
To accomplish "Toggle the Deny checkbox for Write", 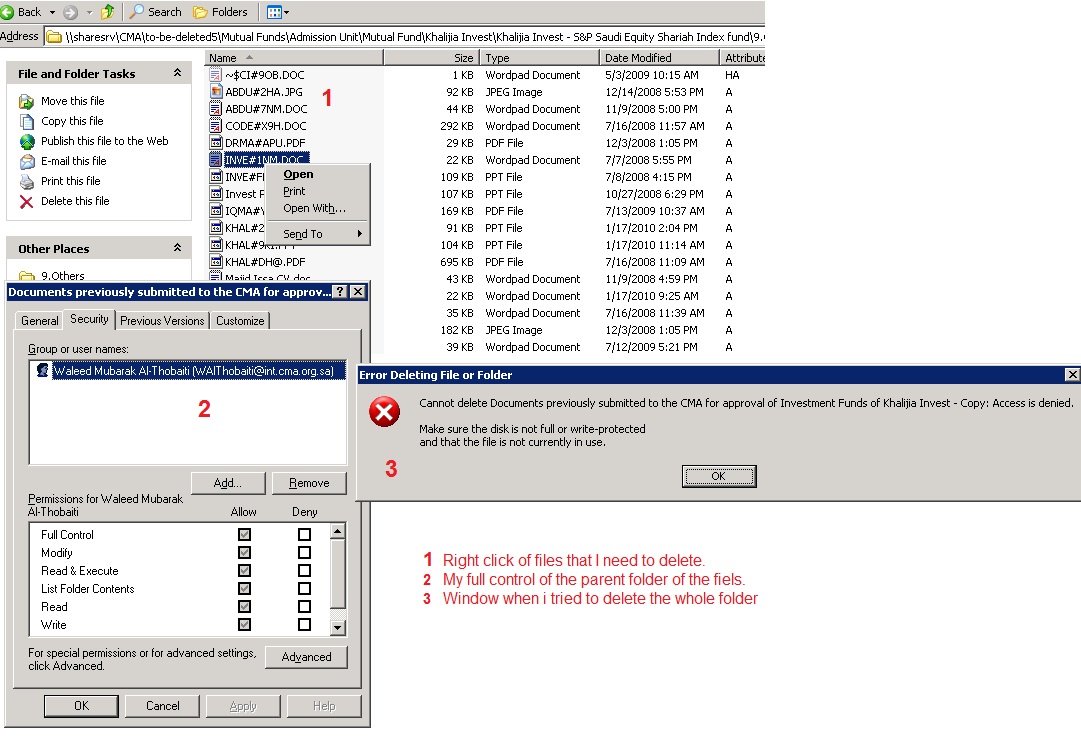I will 304,624.
